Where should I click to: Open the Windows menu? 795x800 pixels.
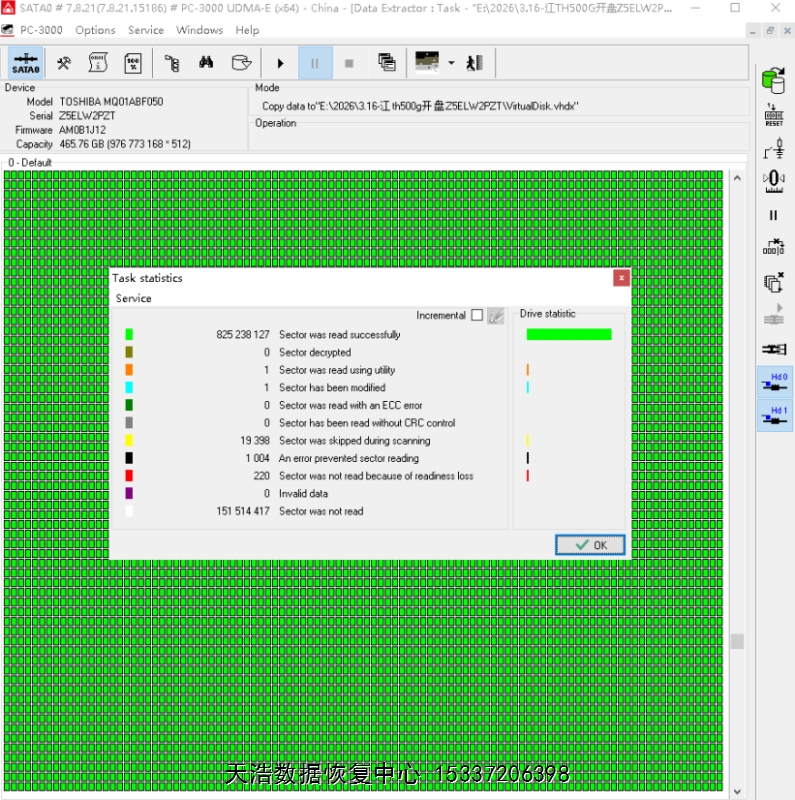click(199, 30)
